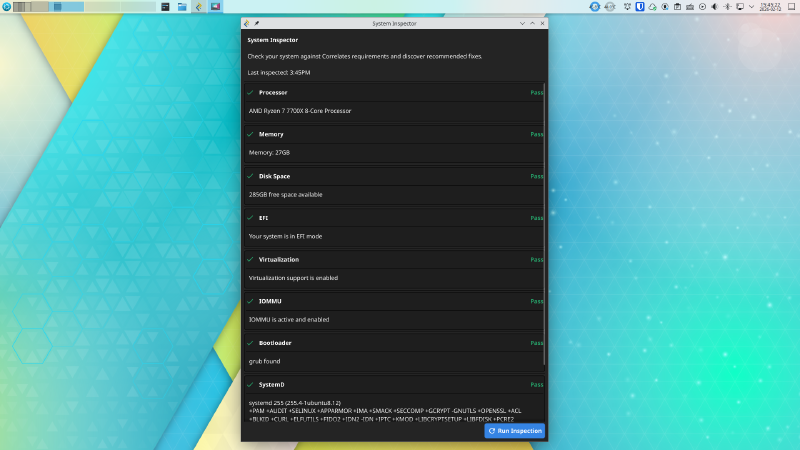Open the KDE application launcher
800x450 pixels.
point(8,7)
